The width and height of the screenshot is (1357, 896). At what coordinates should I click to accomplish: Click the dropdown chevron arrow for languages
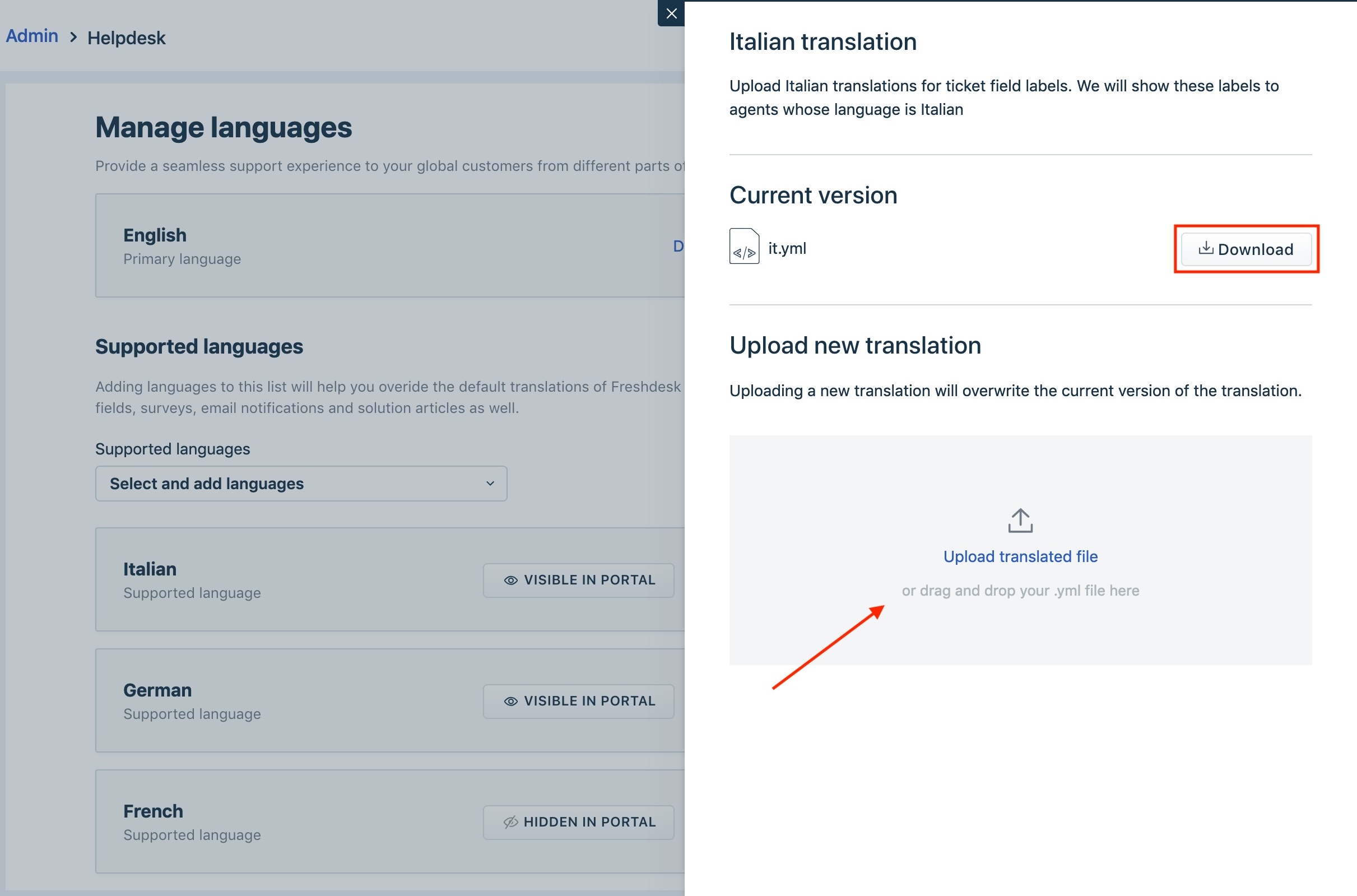coord(490,484)
